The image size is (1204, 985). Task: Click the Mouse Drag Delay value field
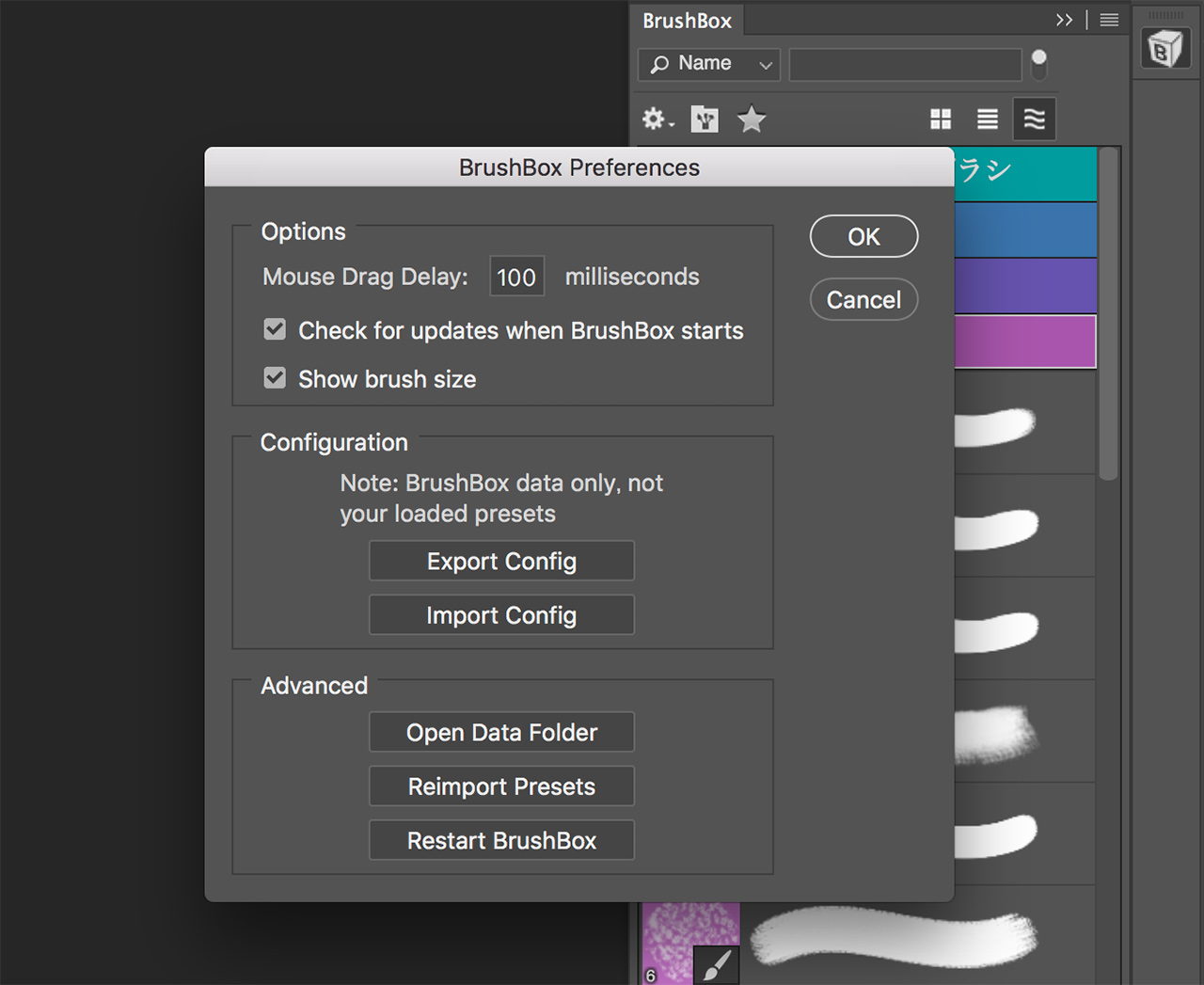coord(516,277)
